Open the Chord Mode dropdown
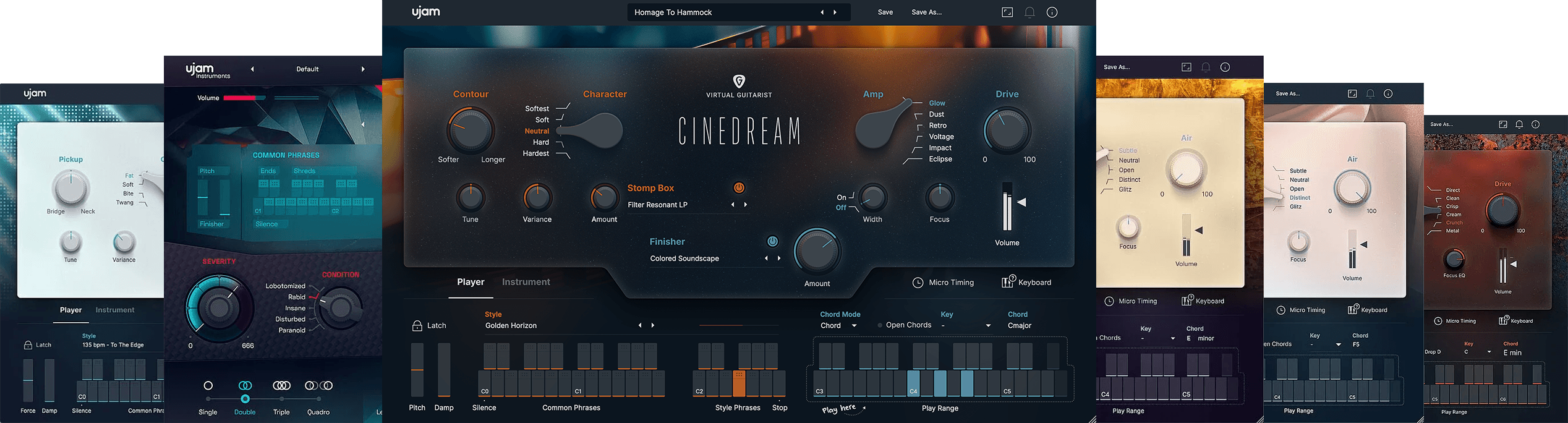1568x423 pixels. point(839,326)
